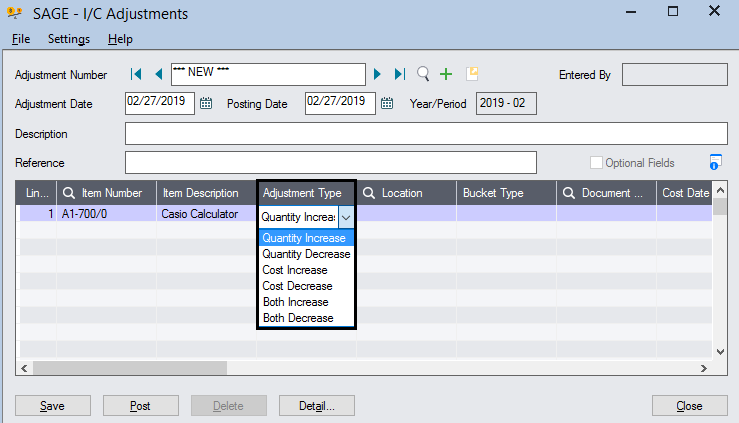This screenshot has height=423, width=739.
Task: Click the grid's scroll-up arrow
Action: click(720, 190)
